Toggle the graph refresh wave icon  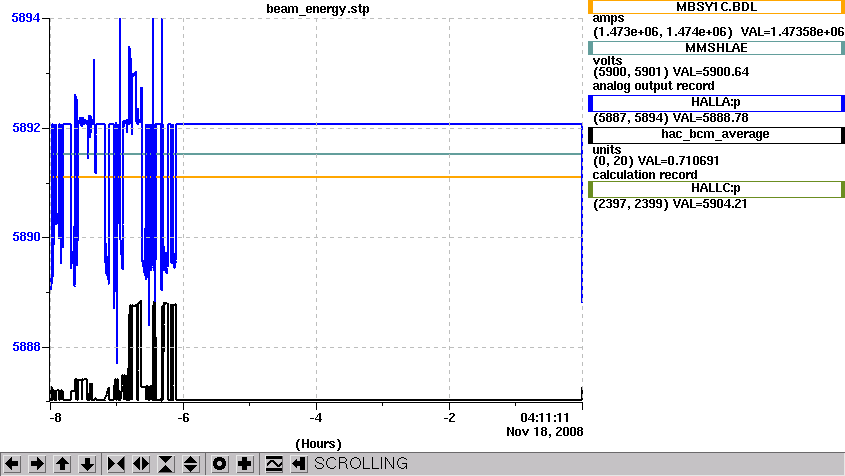[x=274, y=464]
